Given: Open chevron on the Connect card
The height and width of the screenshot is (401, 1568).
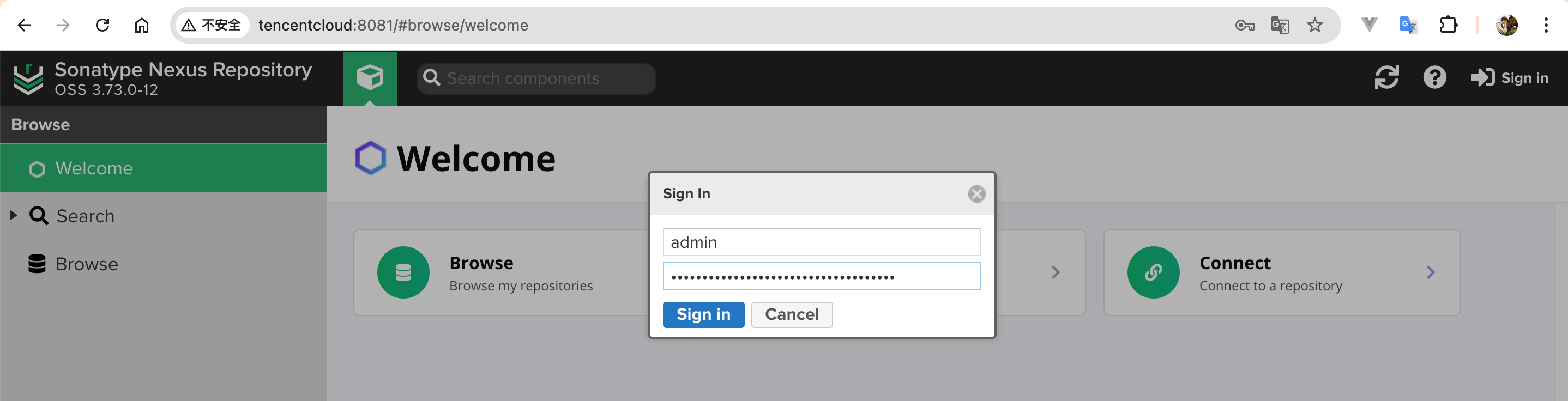Looking at the screenshot, I should tap(1431, 272).
